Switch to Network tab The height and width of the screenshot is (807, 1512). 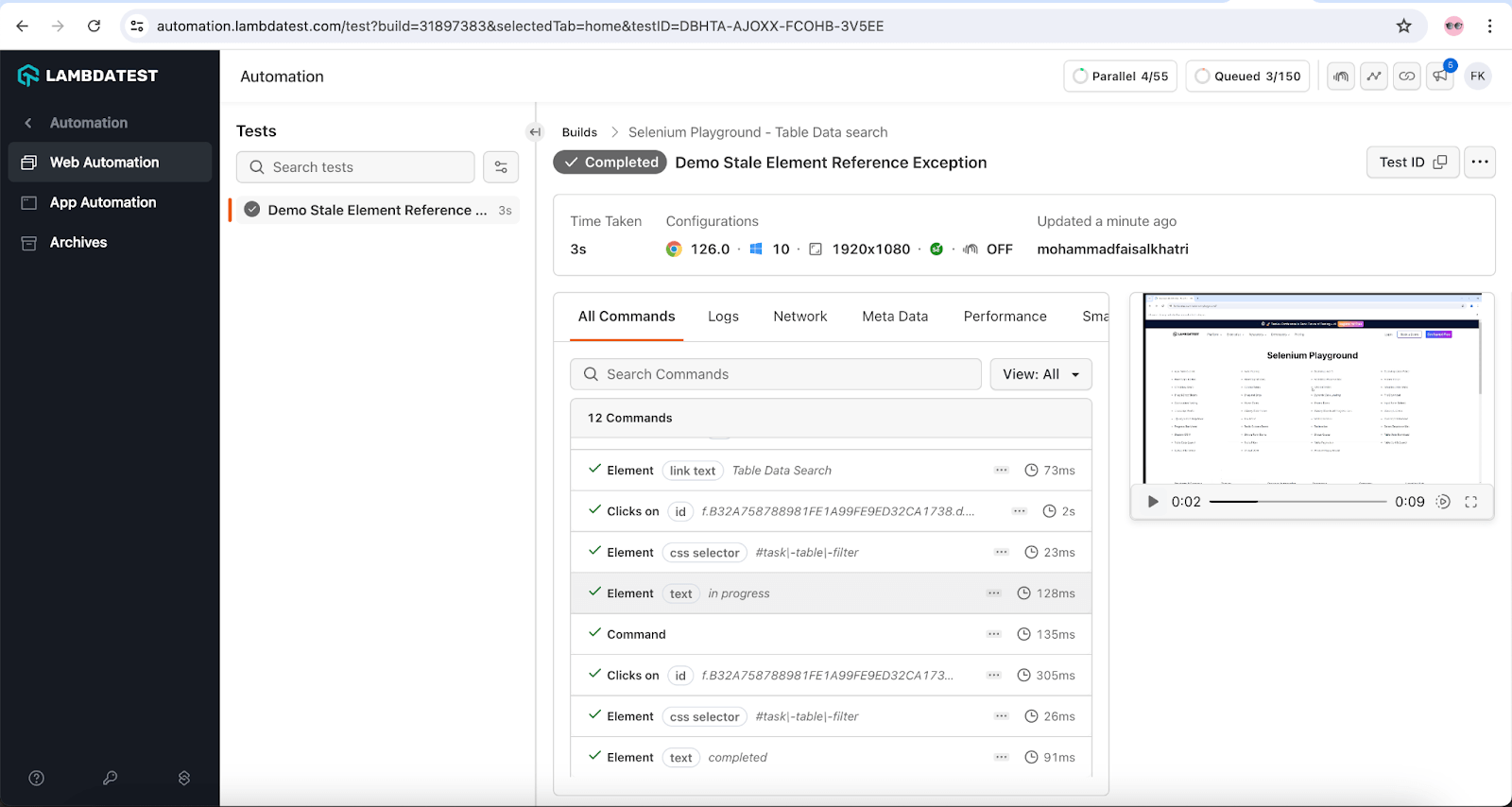point(800,317)
